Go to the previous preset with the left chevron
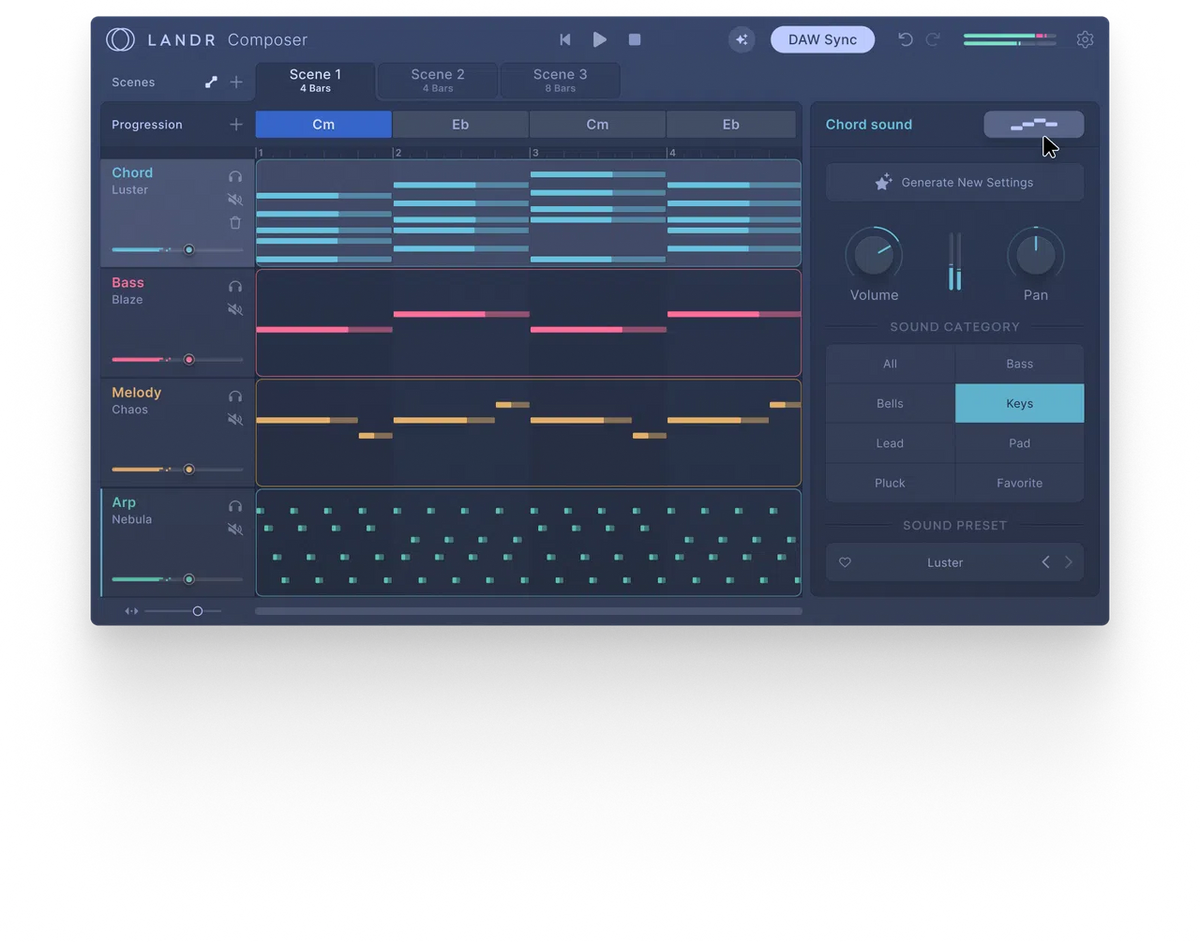The image size is (1200, 942). (1045, 562)
